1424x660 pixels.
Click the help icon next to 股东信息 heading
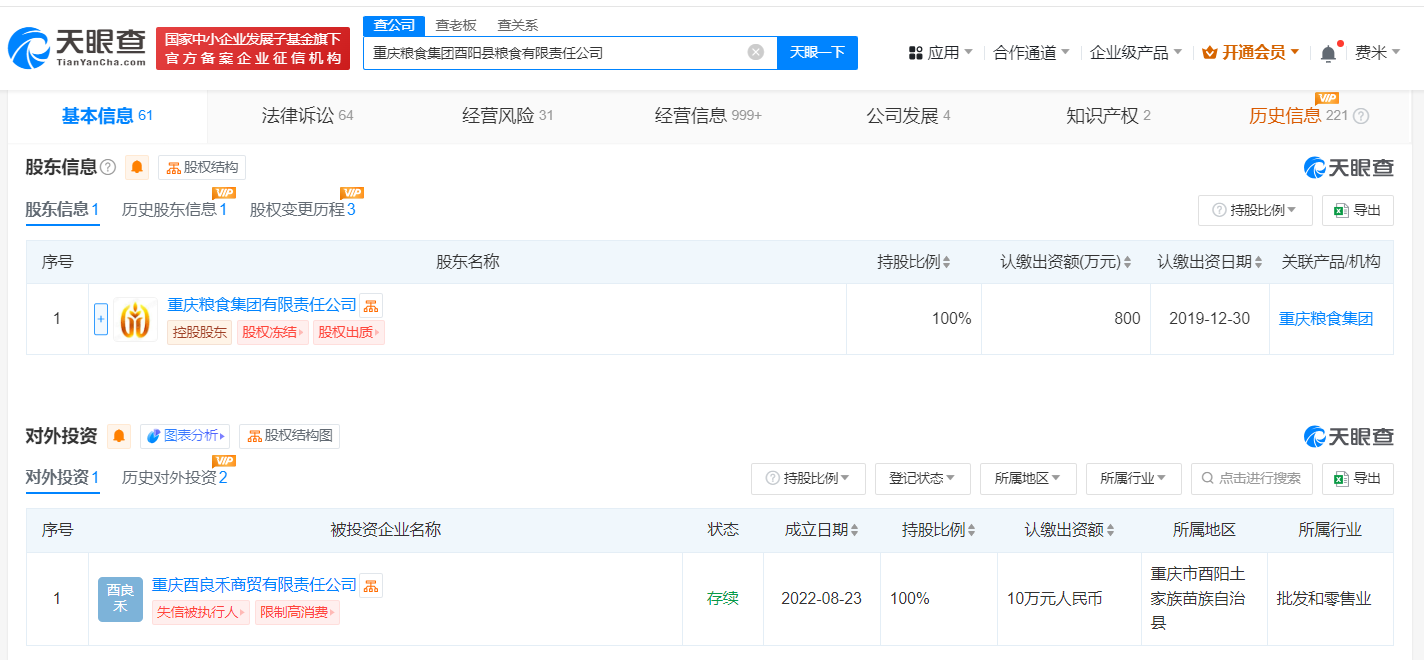(x=108, y=167)
